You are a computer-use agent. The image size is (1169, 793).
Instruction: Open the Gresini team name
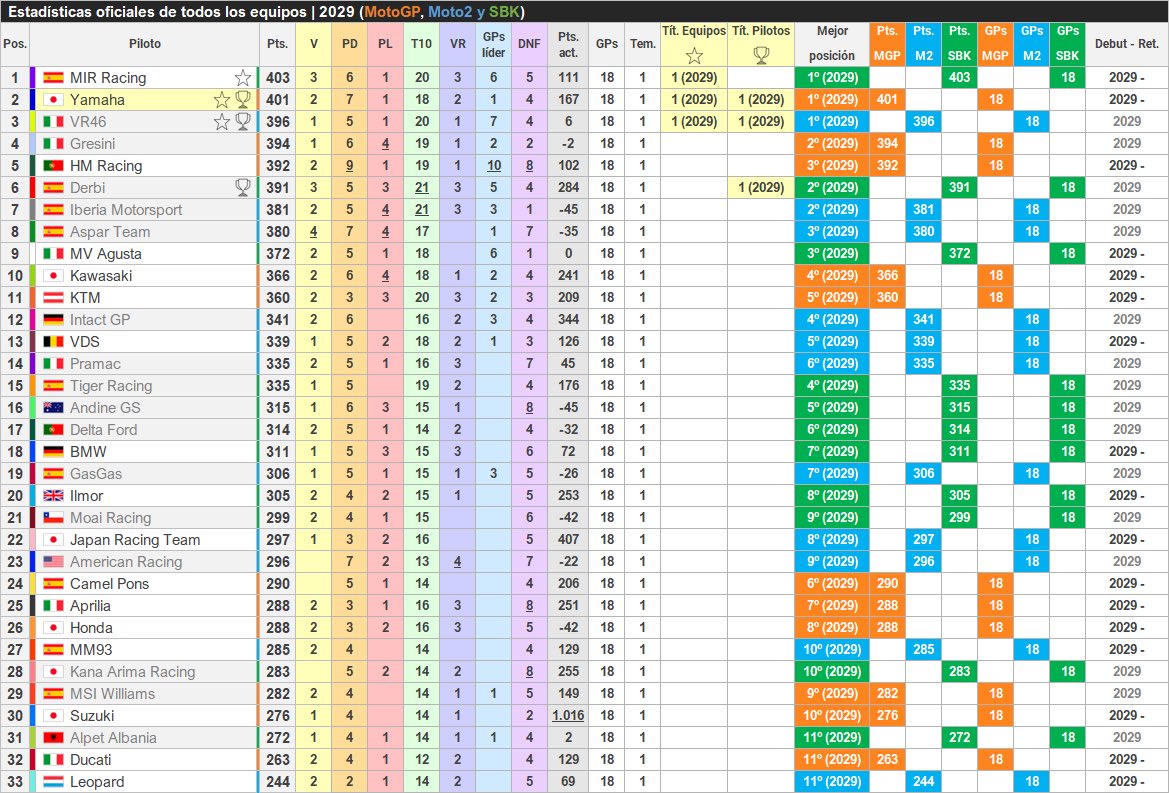[x=92, y=143]
